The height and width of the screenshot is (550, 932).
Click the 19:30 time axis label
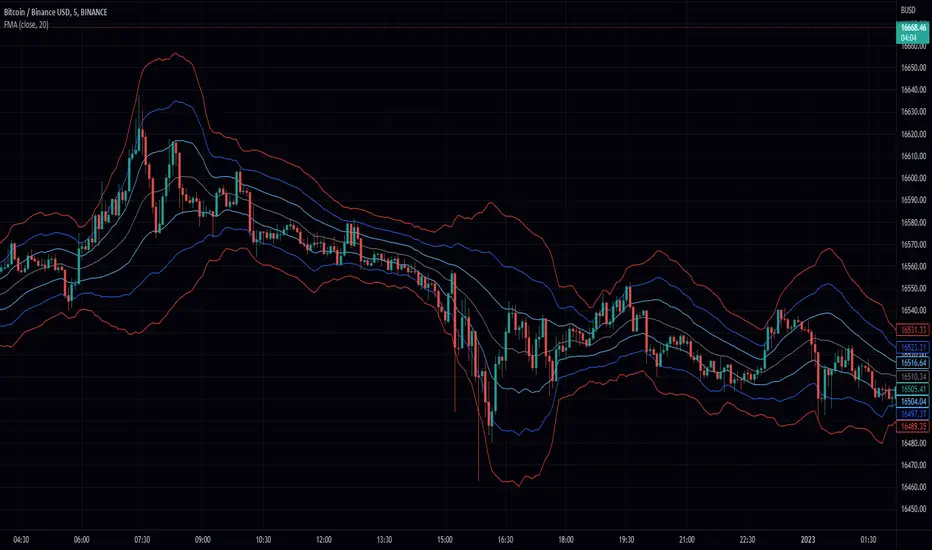point(626,540)
